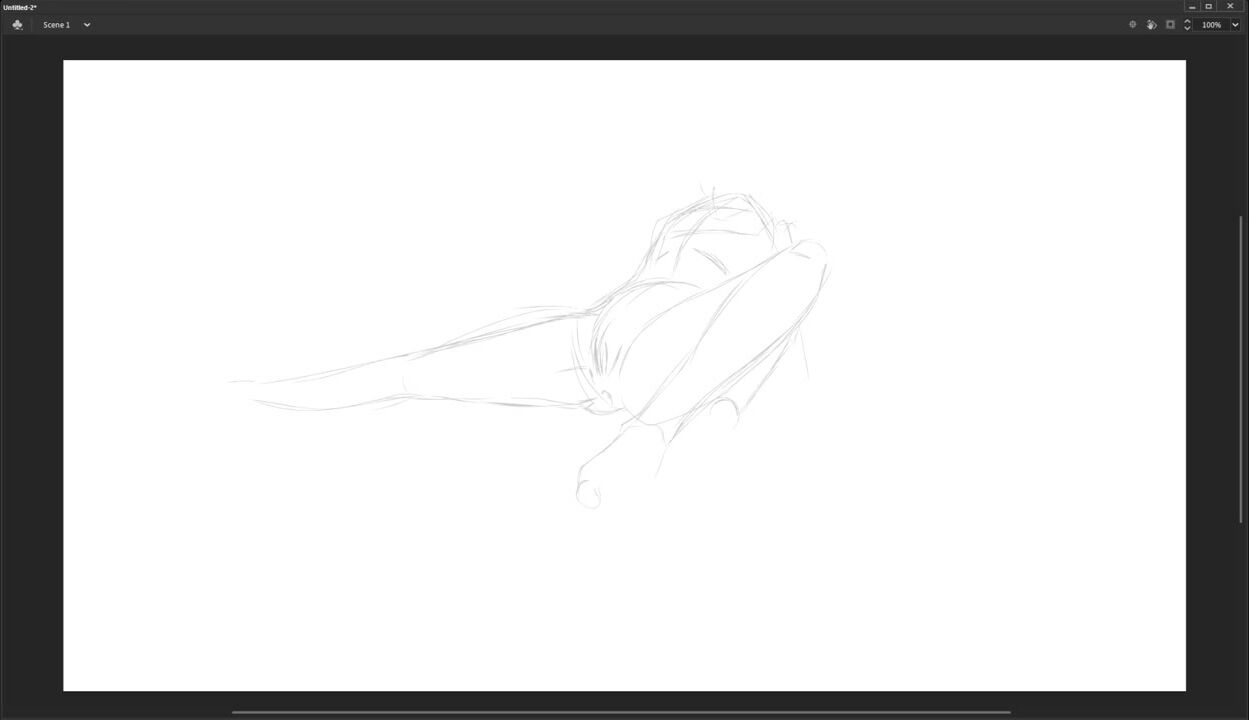This screenshot has width=1249, height=720.
Task: Select the Untitled-2 document tab
Action: (x=20, y=7)
